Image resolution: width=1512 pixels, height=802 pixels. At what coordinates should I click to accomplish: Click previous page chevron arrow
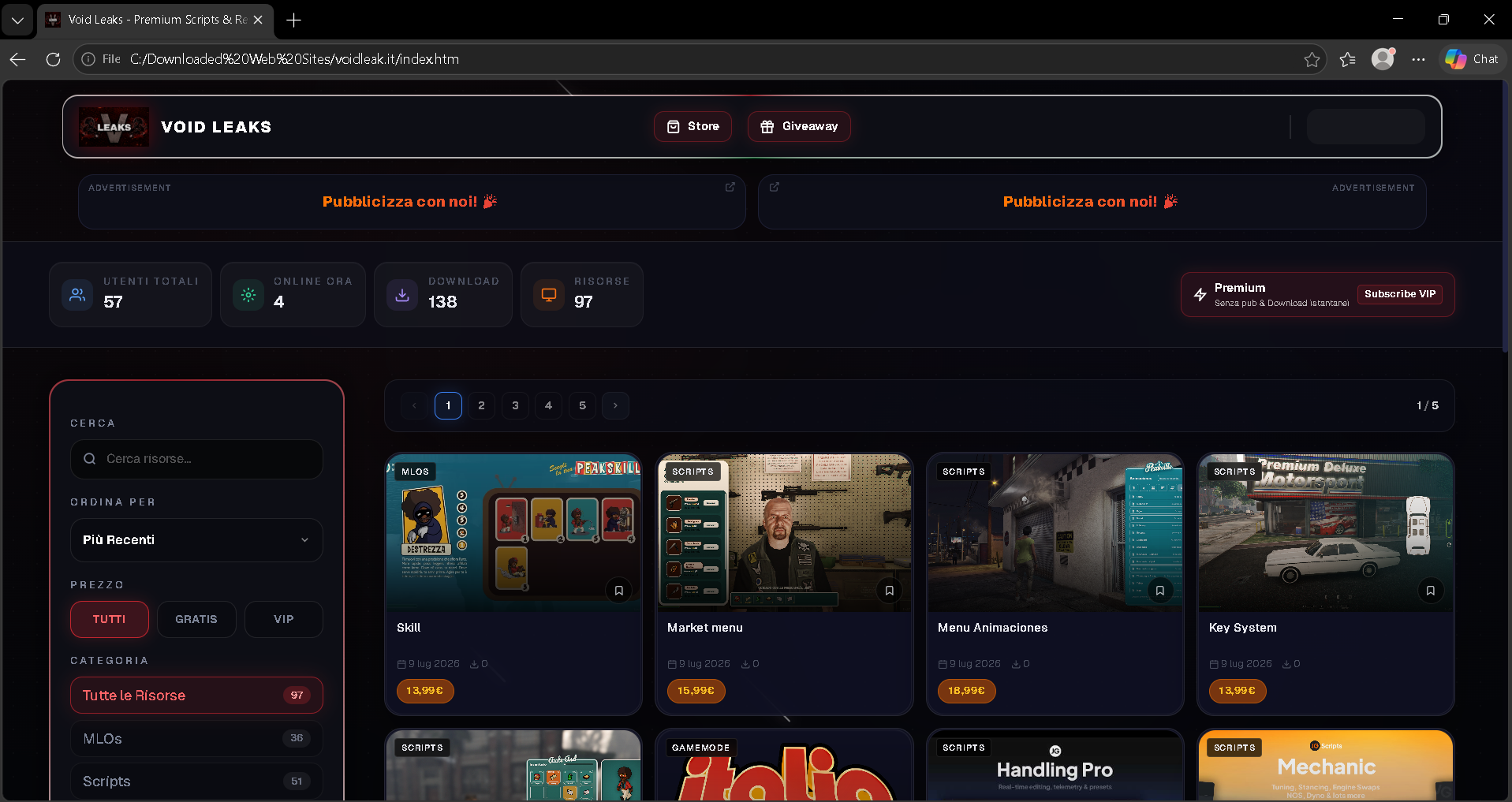pos(414,405)
